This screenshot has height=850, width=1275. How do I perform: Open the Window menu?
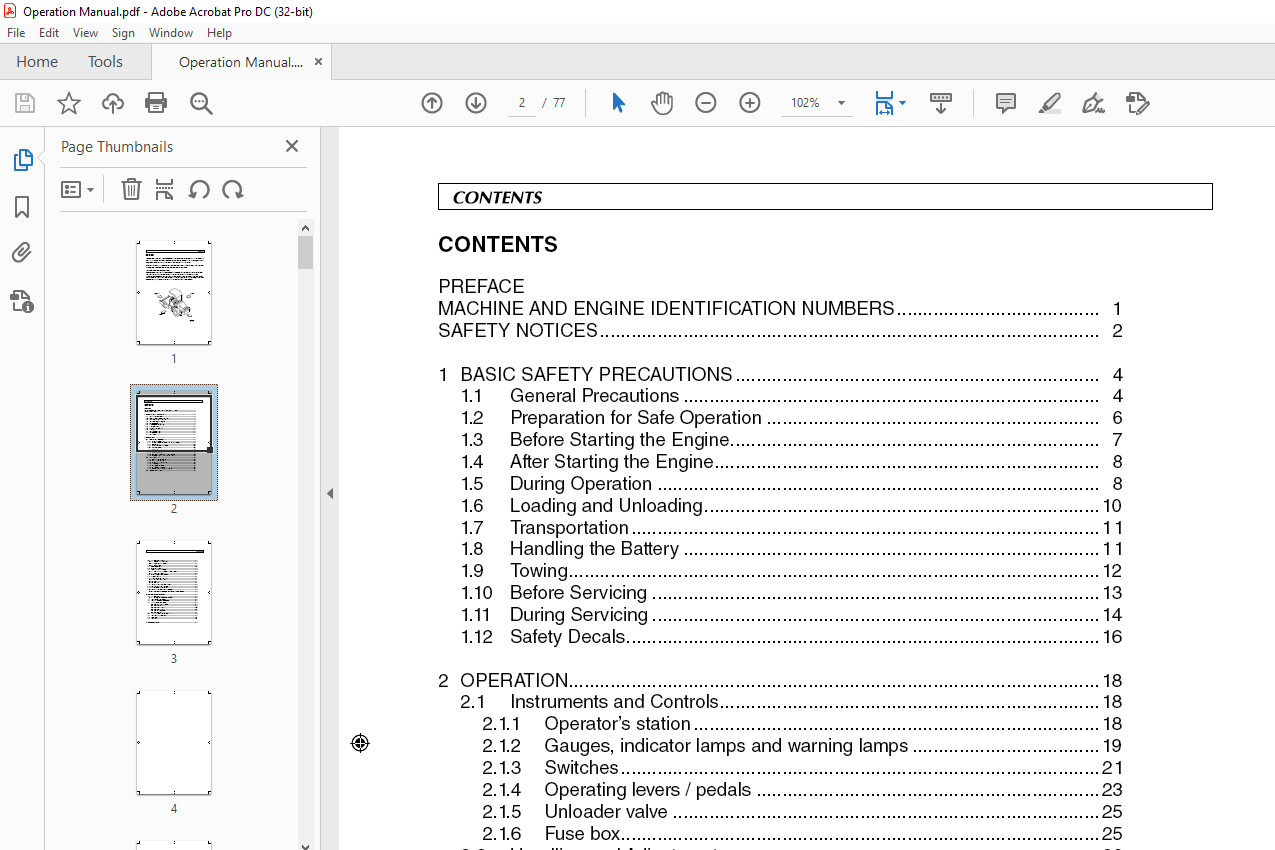tap(171, 33)
